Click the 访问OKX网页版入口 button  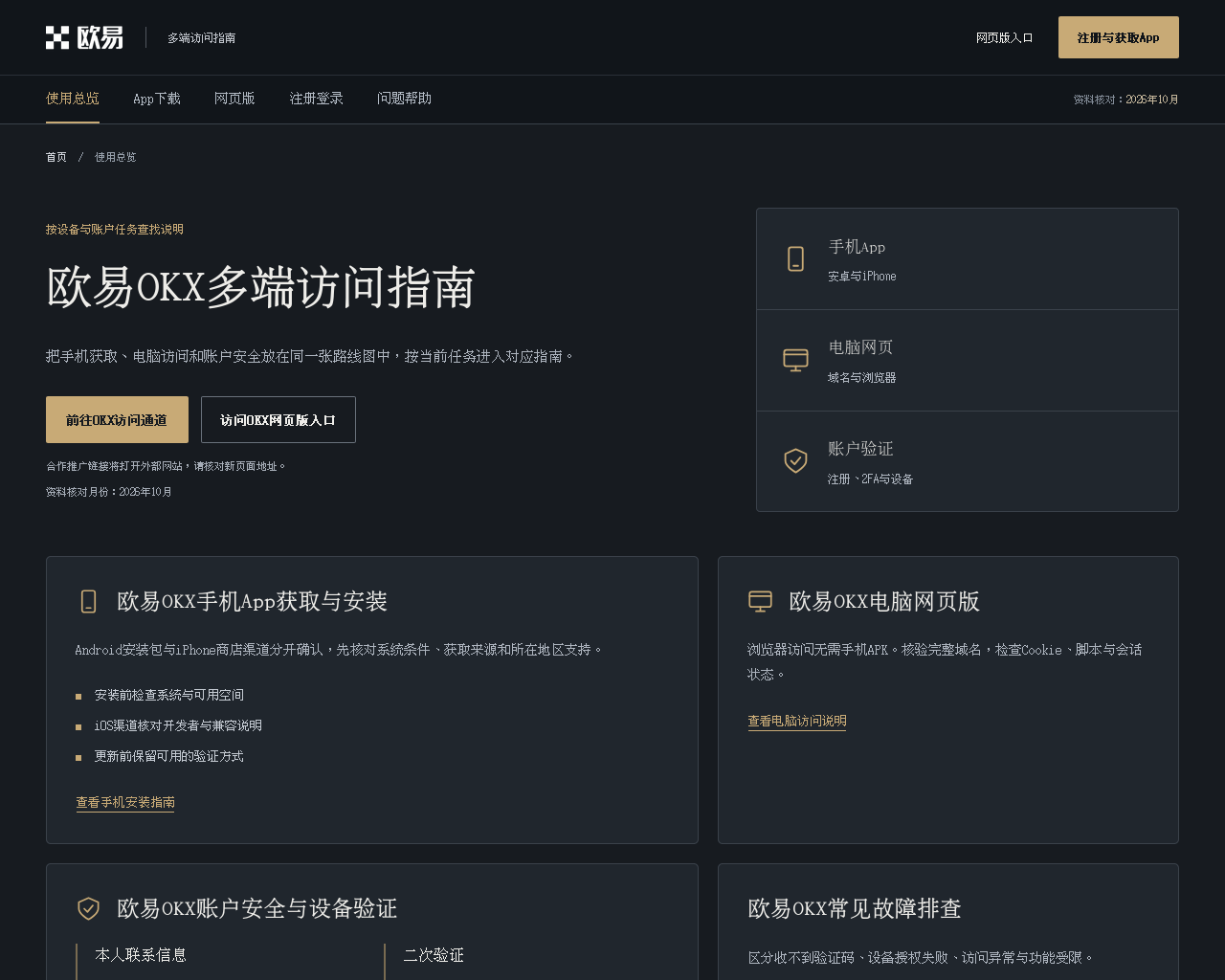point(278,419)
